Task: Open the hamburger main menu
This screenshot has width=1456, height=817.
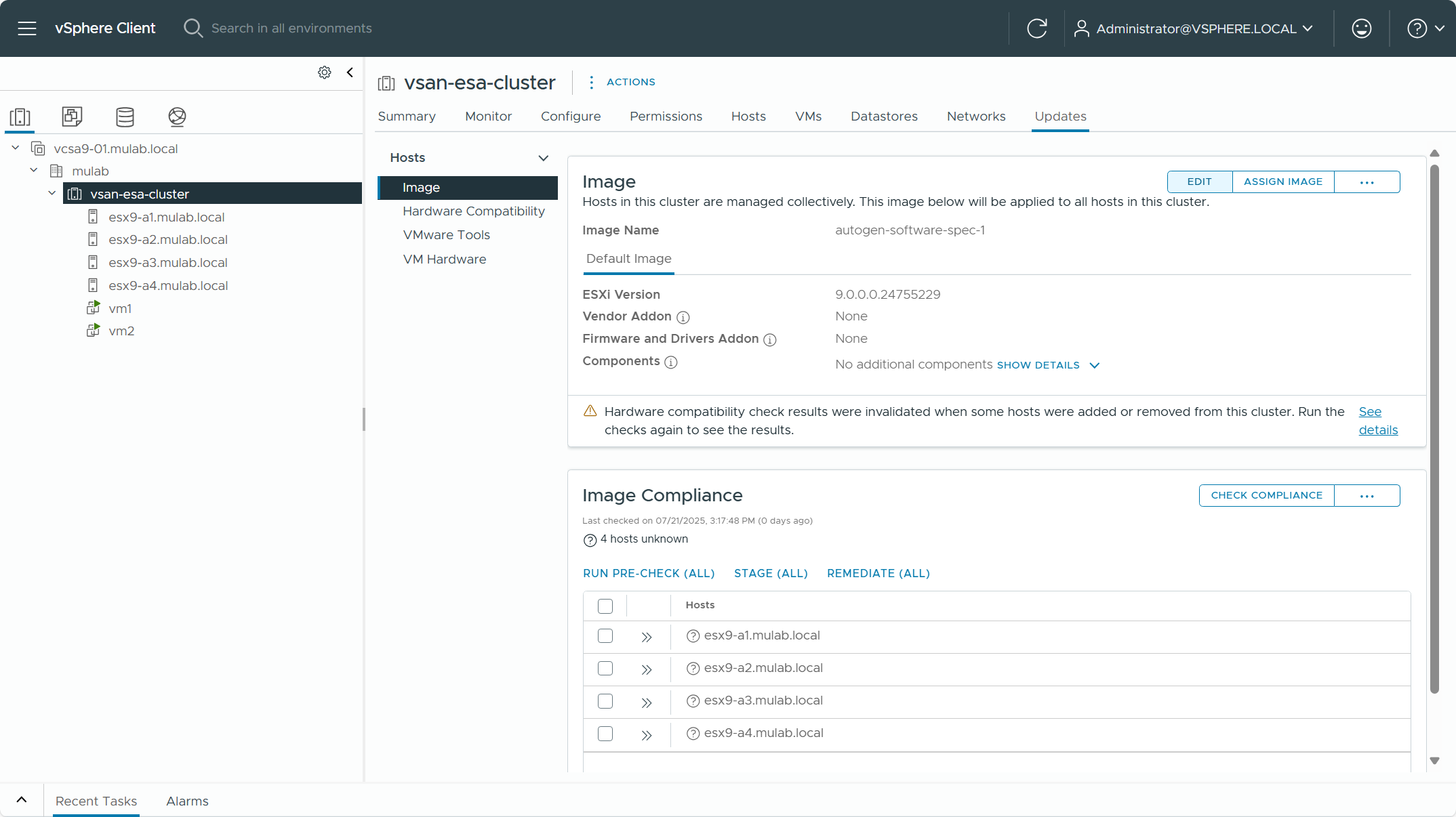Action: [27, 28]
